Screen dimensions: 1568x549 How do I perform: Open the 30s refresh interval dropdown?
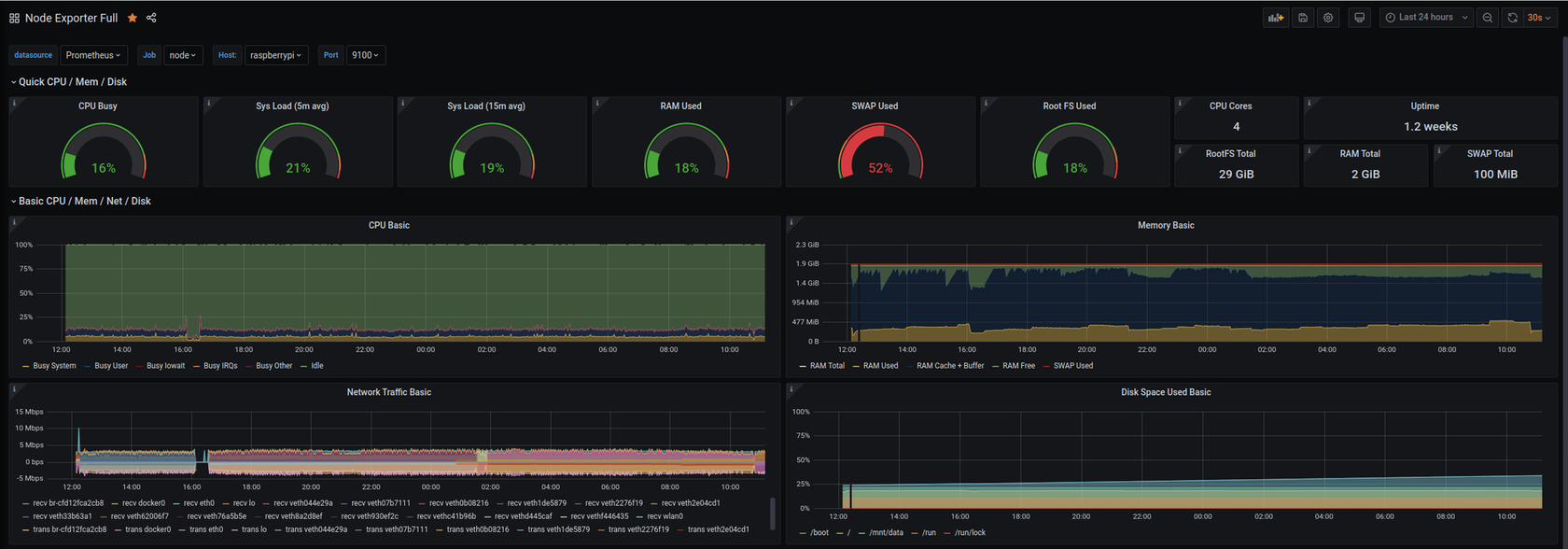[x=1539, y=18]
